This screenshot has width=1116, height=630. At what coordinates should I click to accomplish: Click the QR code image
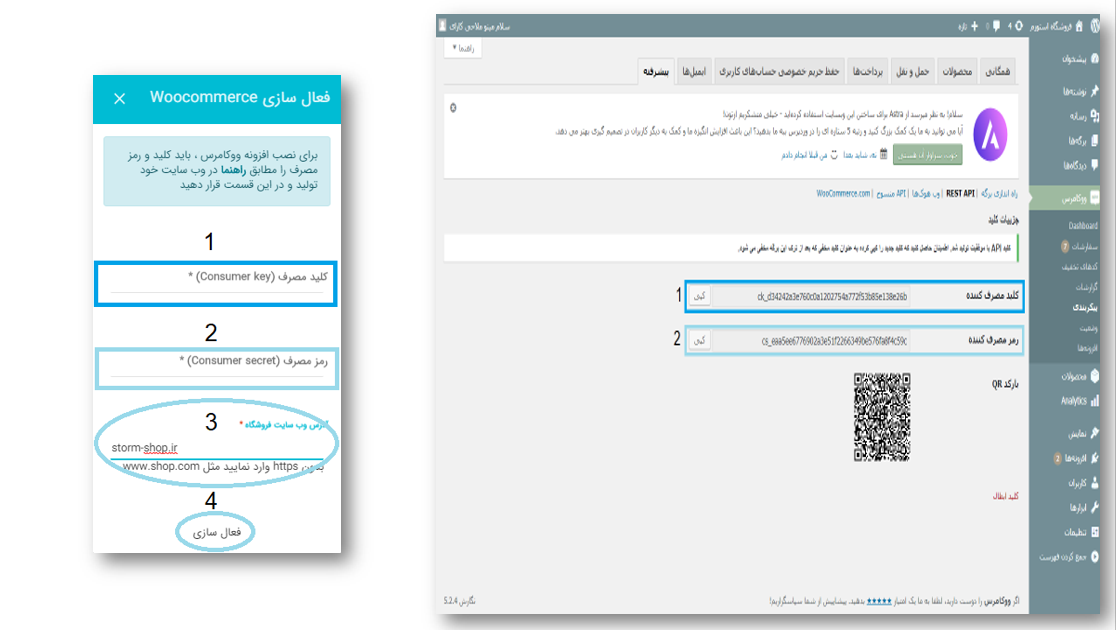point(882,417)
